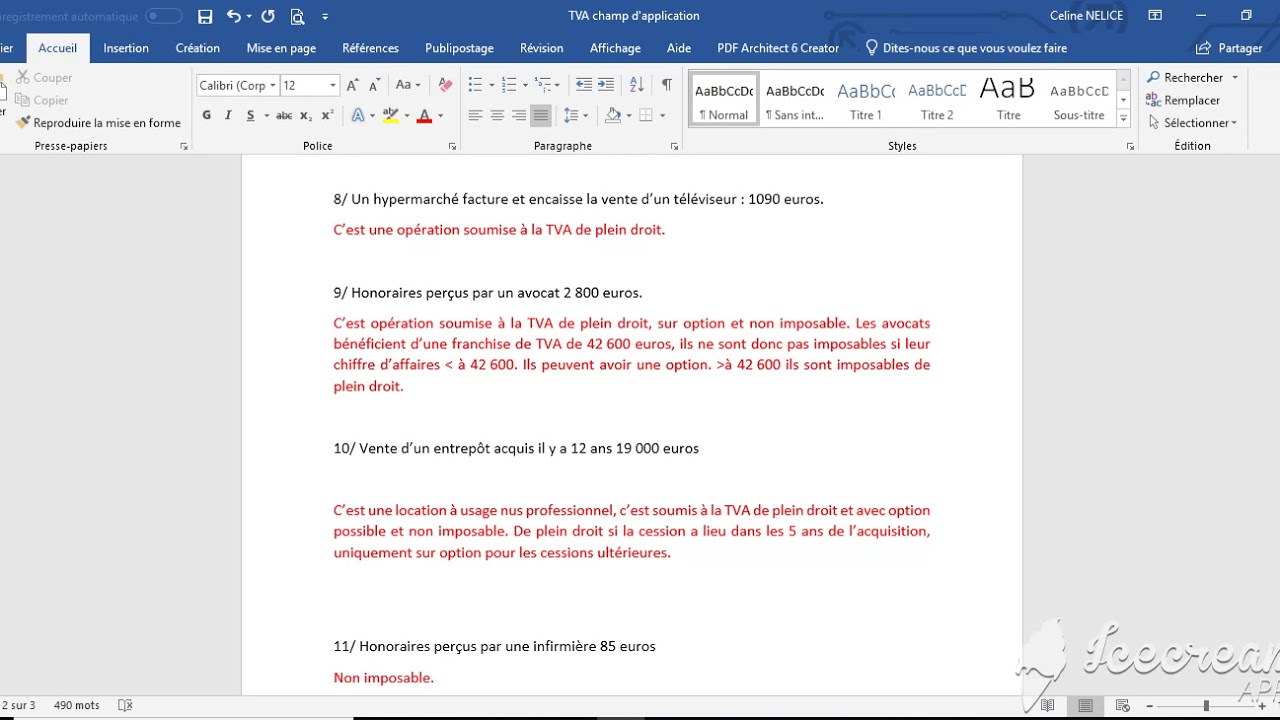
Task: Open line and paragraph spacing options
Action: tap(575, 116)
